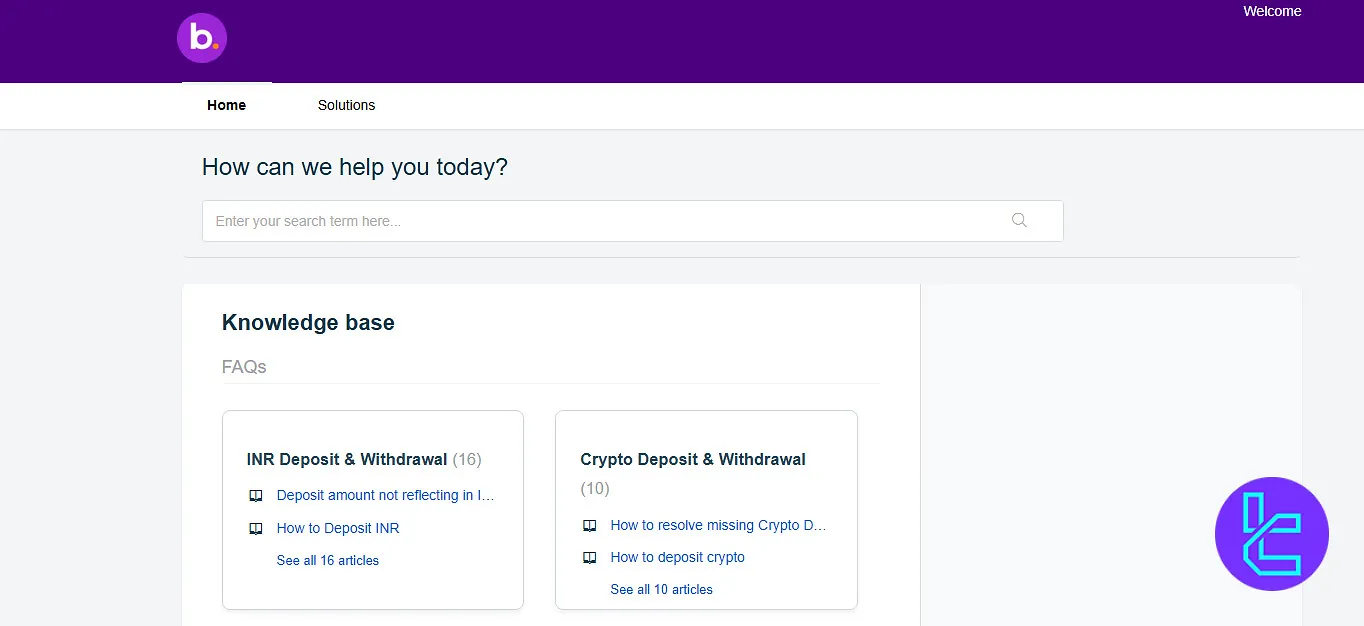Screen dimensions: 1364x626
Task: Select the Home tab
Action: tap(226, 105)
